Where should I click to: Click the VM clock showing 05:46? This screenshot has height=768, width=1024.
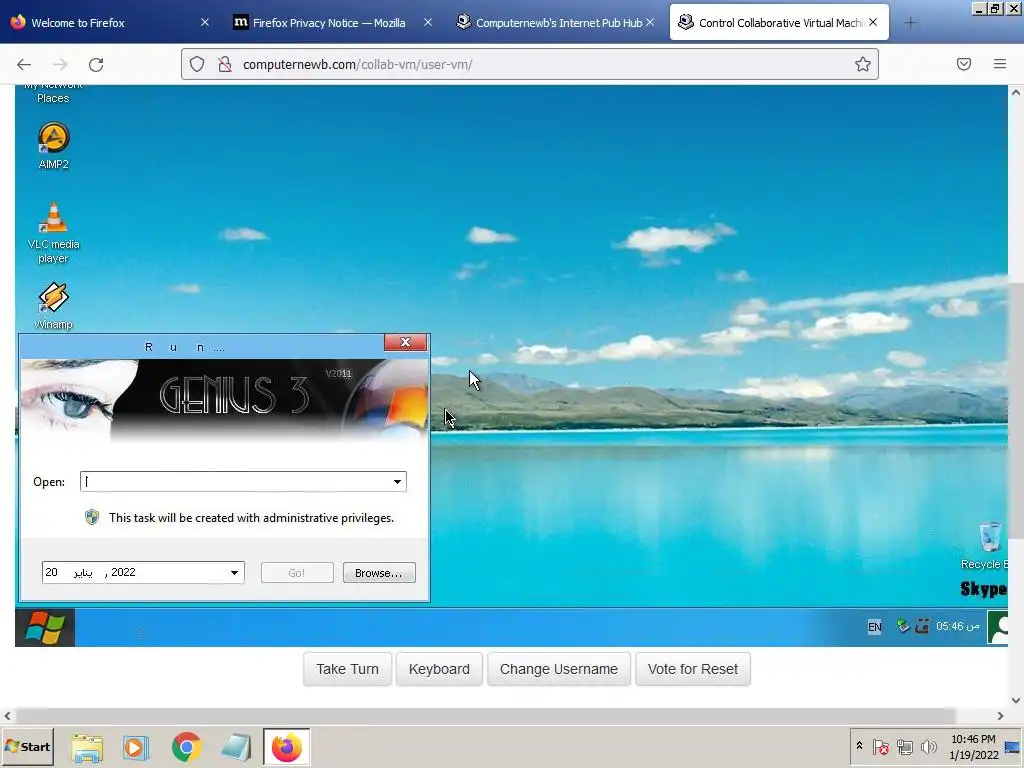click(x=957, y=626)
